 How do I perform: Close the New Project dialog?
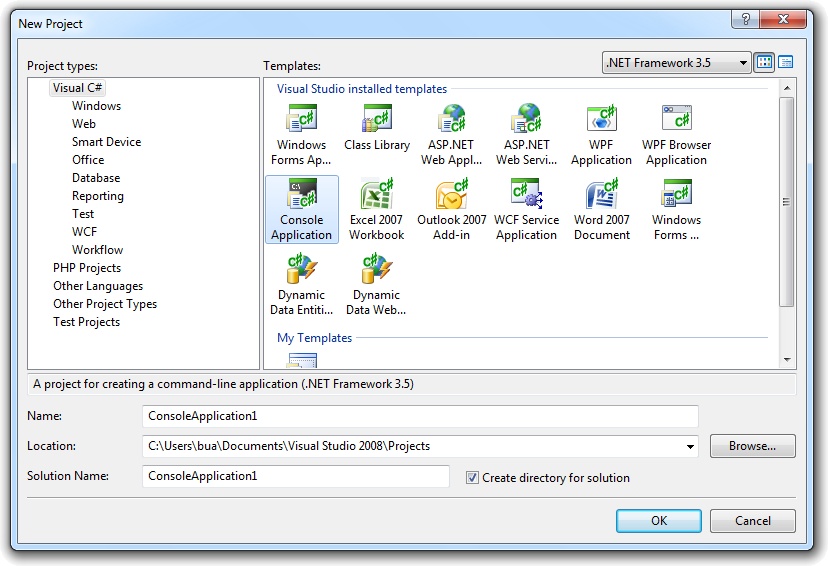(783, 20)
